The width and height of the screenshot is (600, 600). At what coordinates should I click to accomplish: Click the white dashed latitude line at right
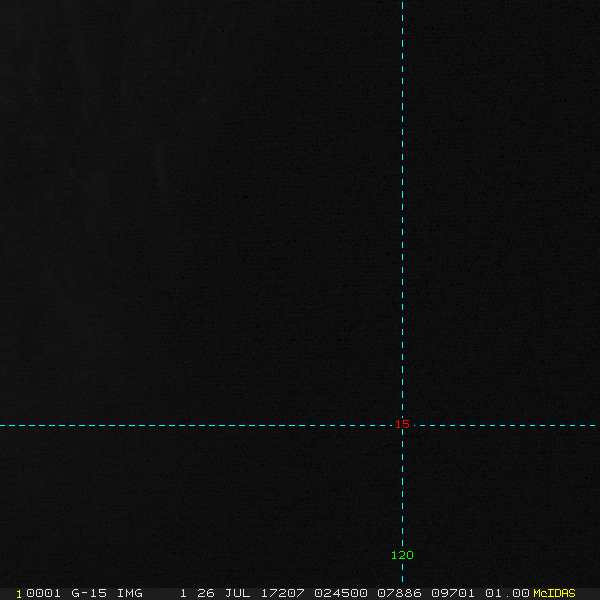[x=520, y=425]
